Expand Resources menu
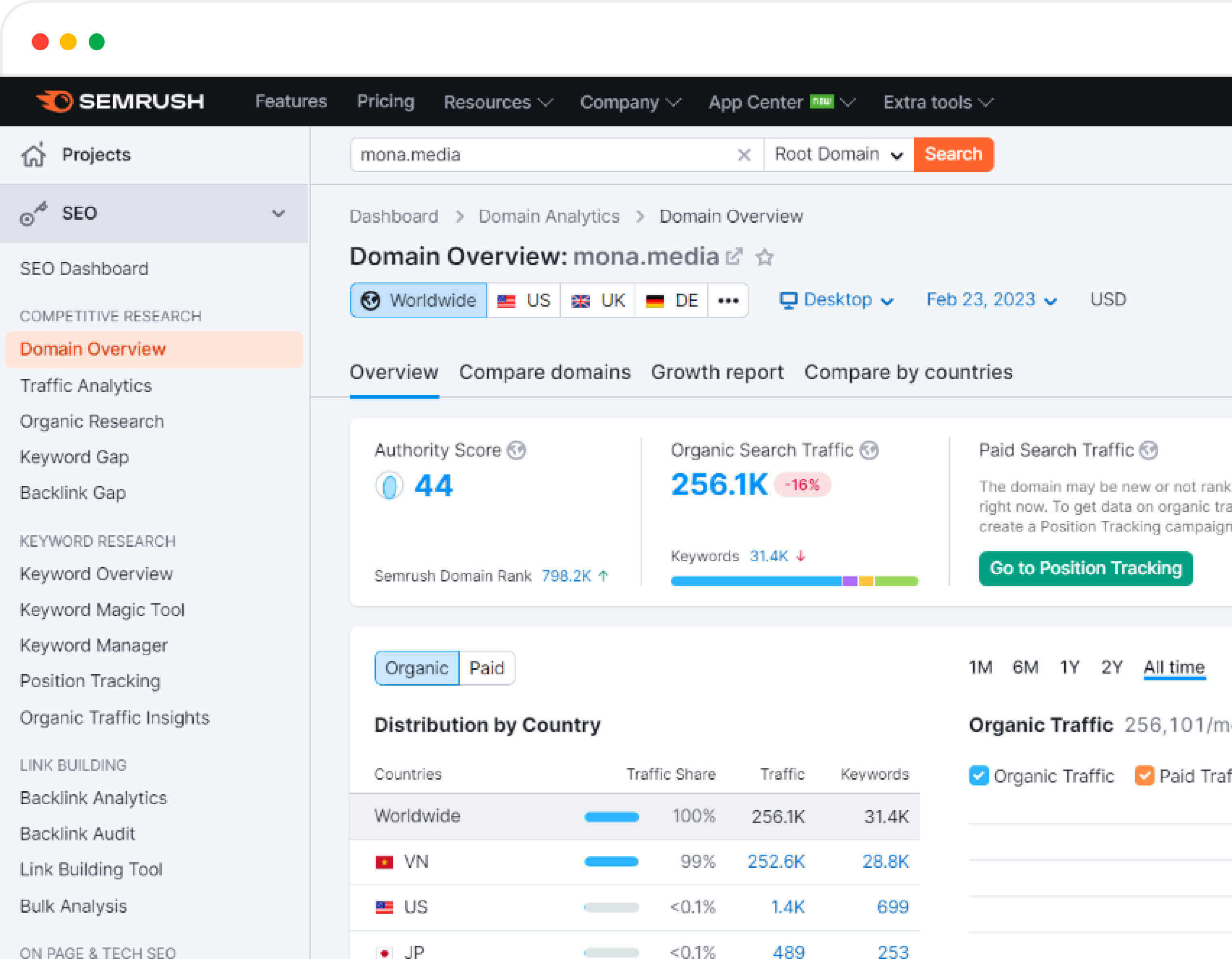The image size is (1232, 959). (x=498, y=102)
